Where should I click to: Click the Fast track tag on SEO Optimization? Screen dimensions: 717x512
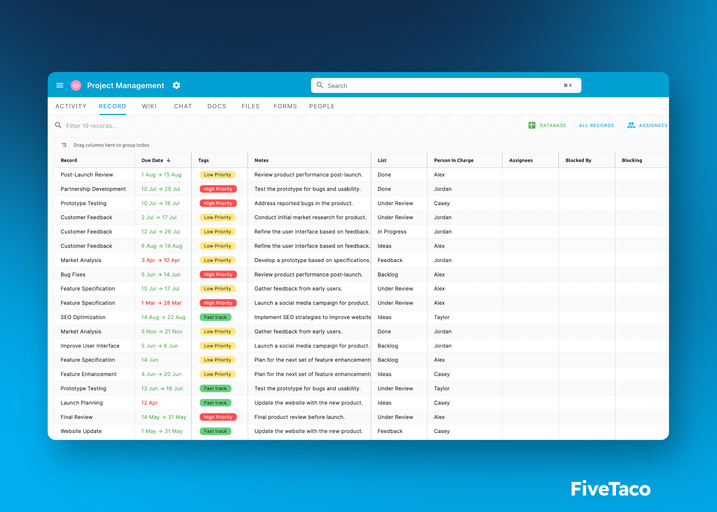pyautogui.click(x=215, y=317)
